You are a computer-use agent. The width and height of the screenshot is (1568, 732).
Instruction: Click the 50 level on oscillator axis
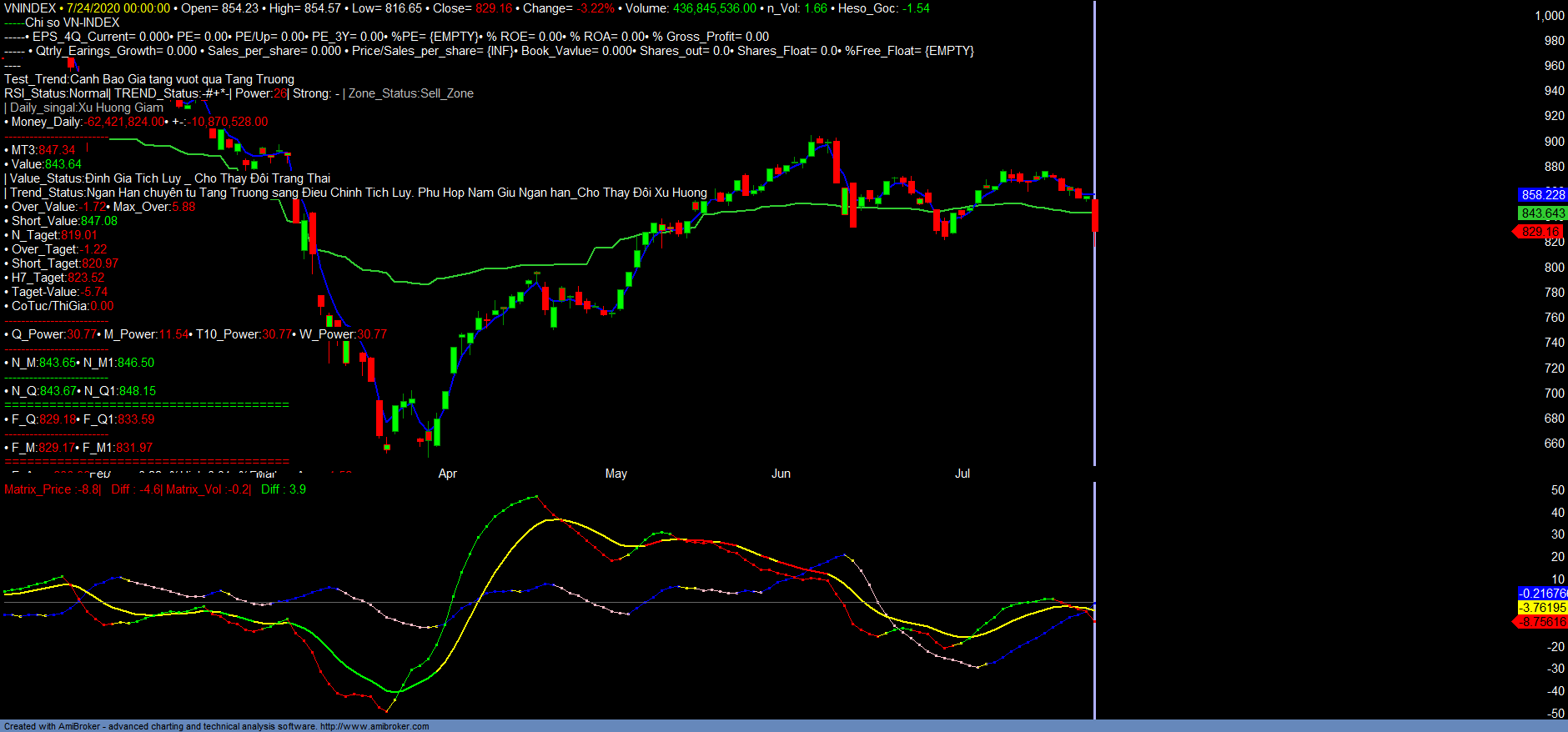[1556, 490]
